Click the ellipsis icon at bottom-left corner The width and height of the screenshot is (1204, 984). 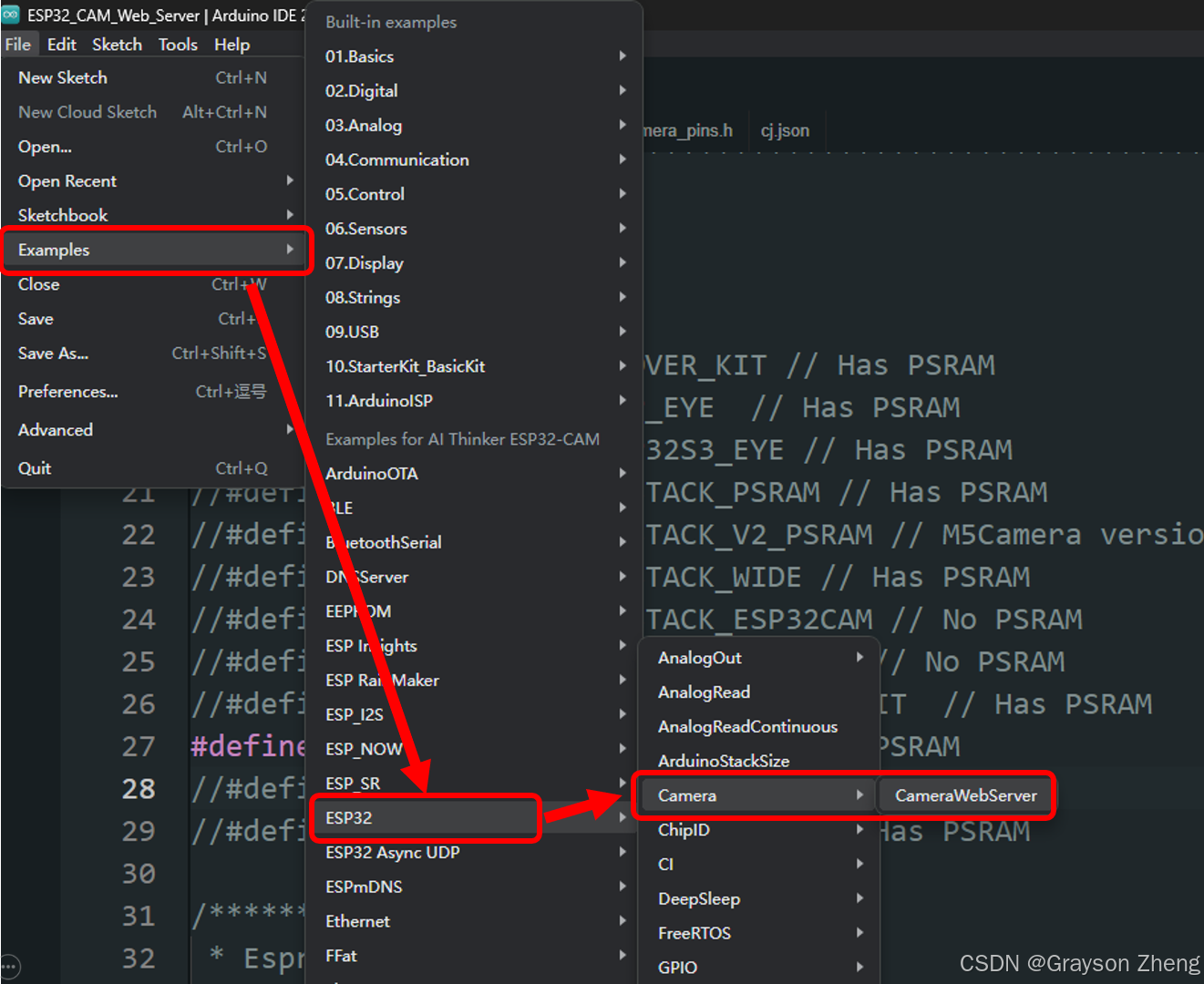10,967
